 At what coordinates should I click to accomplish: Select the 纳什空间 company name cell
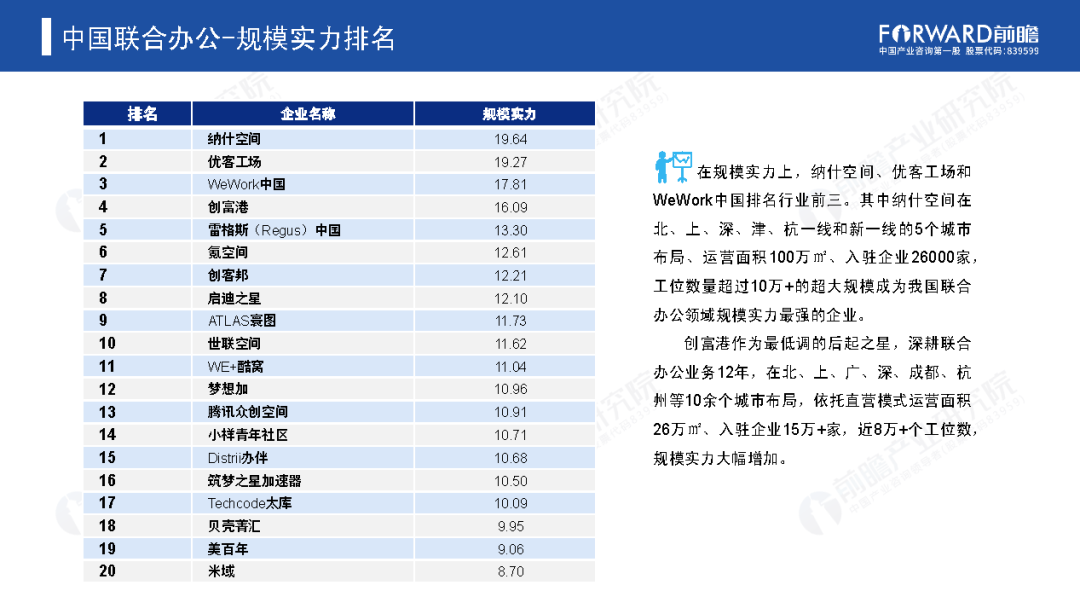coord(233,139)
